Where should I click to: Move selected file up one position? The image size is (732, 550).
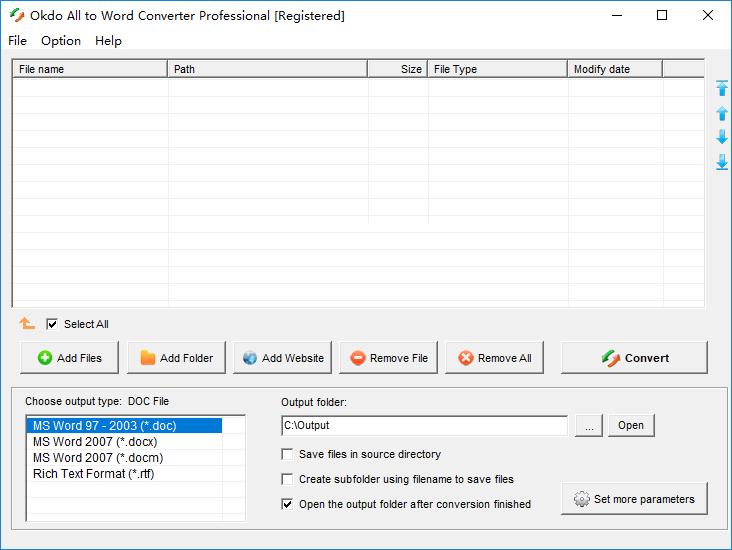pos(722,113)
